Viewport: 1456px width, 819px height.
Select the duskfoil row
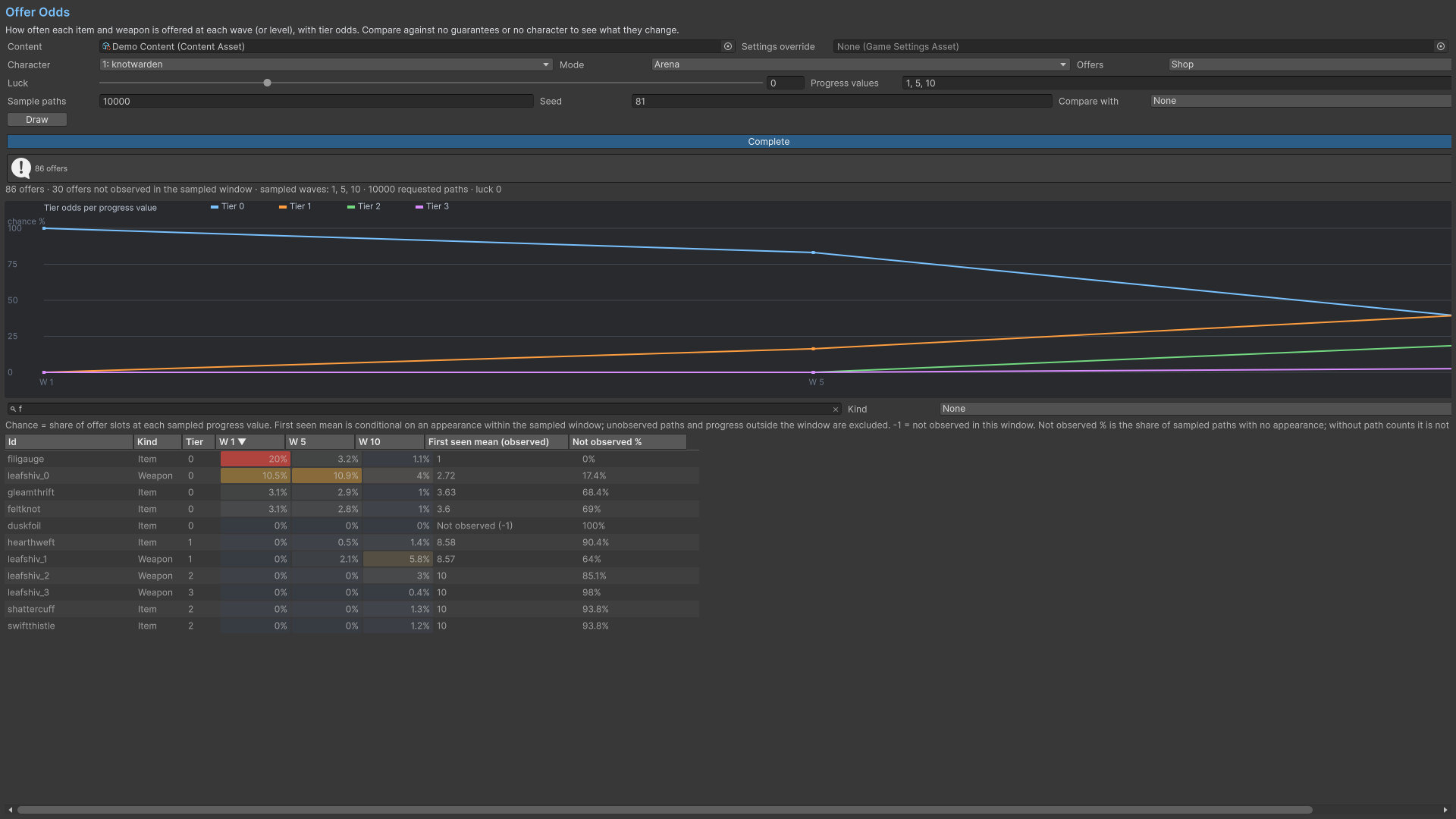(x=352, y=526)
